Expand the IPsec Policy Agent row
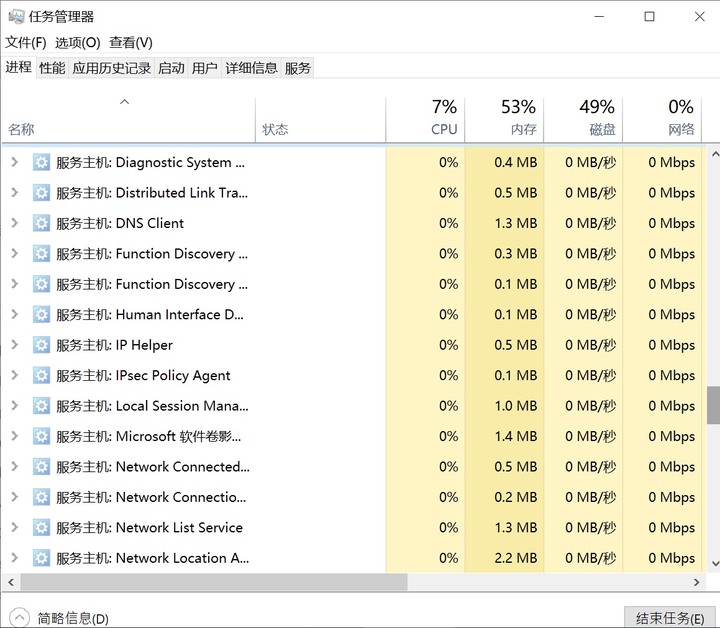720x628 pixels. 15,375
